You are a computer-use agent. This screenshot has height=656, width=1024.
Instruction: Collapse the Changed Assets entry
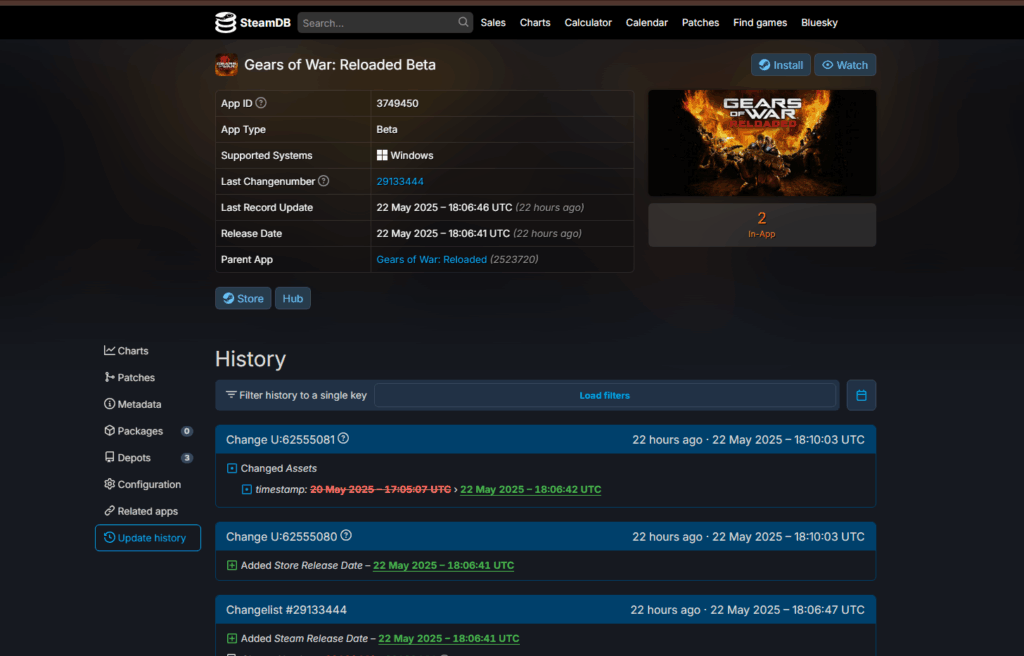tap(232, 468)
